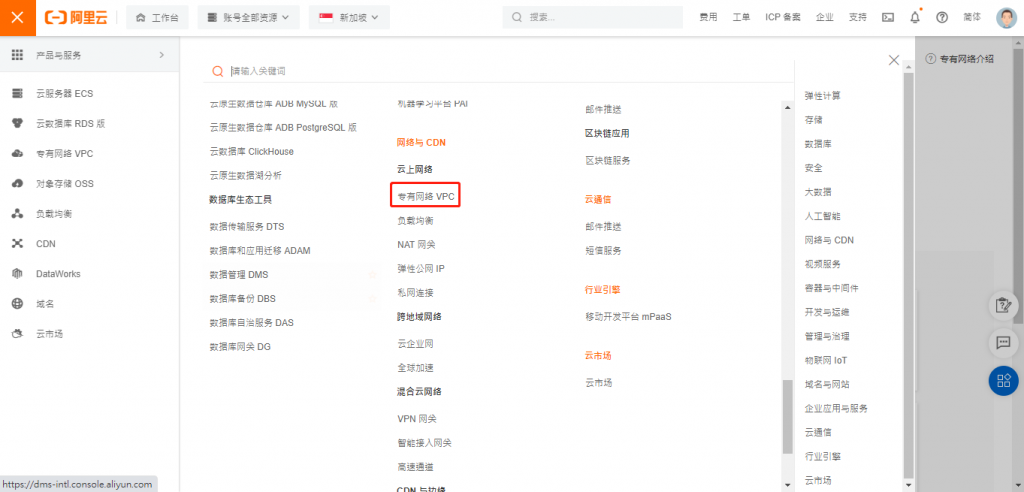Open 企业 menu

click(x=824, y=18)
